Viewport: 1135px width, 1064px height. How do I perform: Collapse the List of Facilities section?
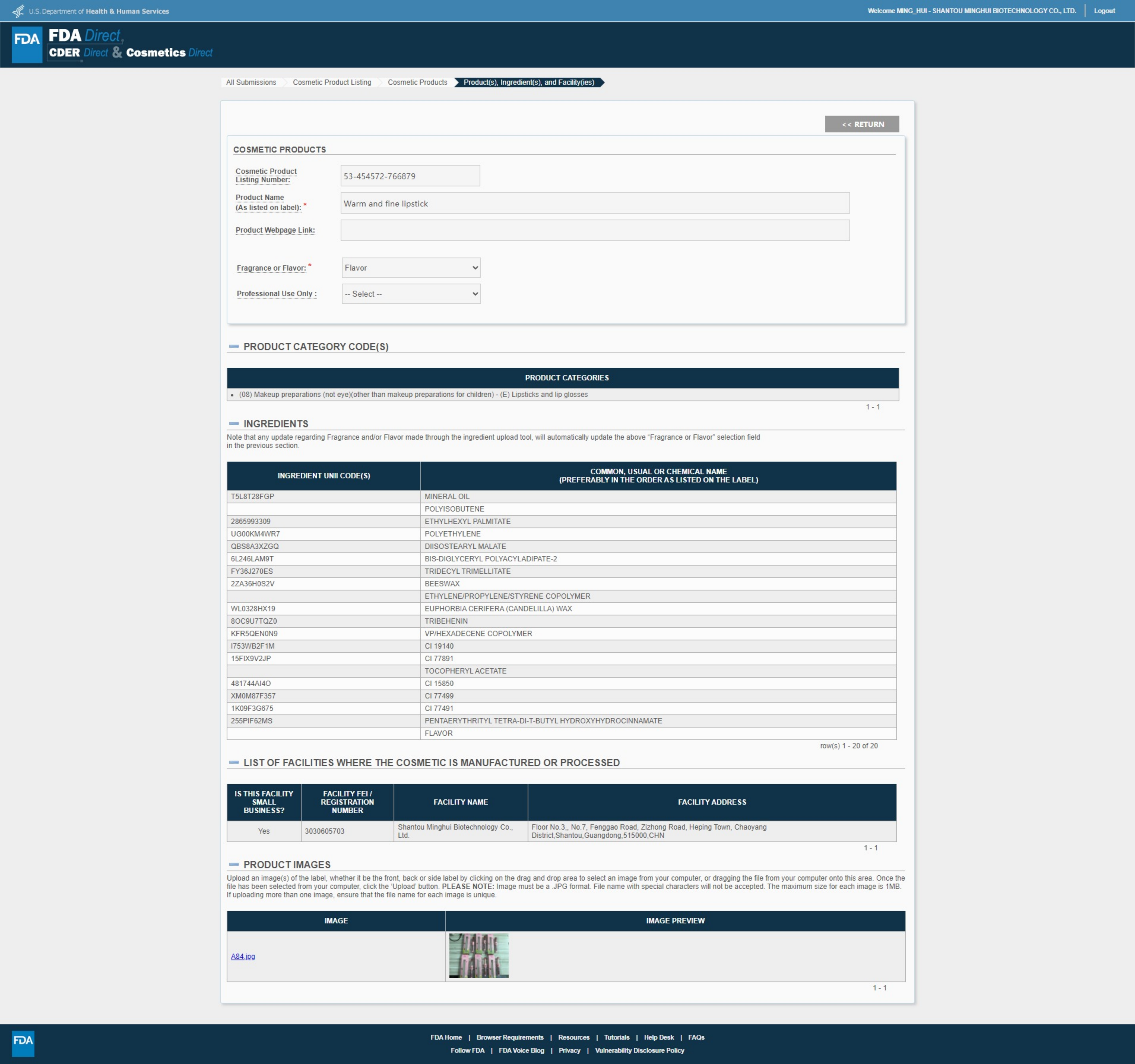tap(234, 763)
